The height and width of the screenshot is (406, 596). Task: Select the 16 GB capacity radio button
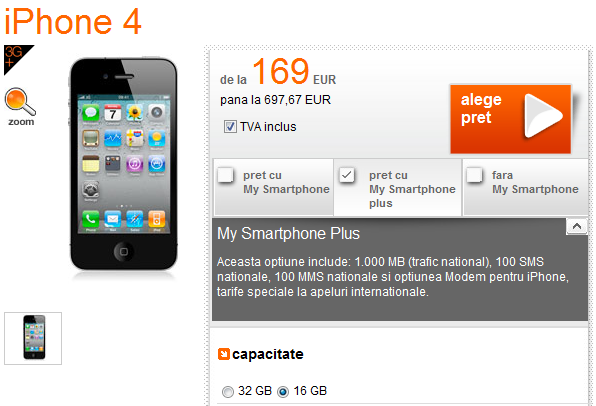[x=283, y=392]
